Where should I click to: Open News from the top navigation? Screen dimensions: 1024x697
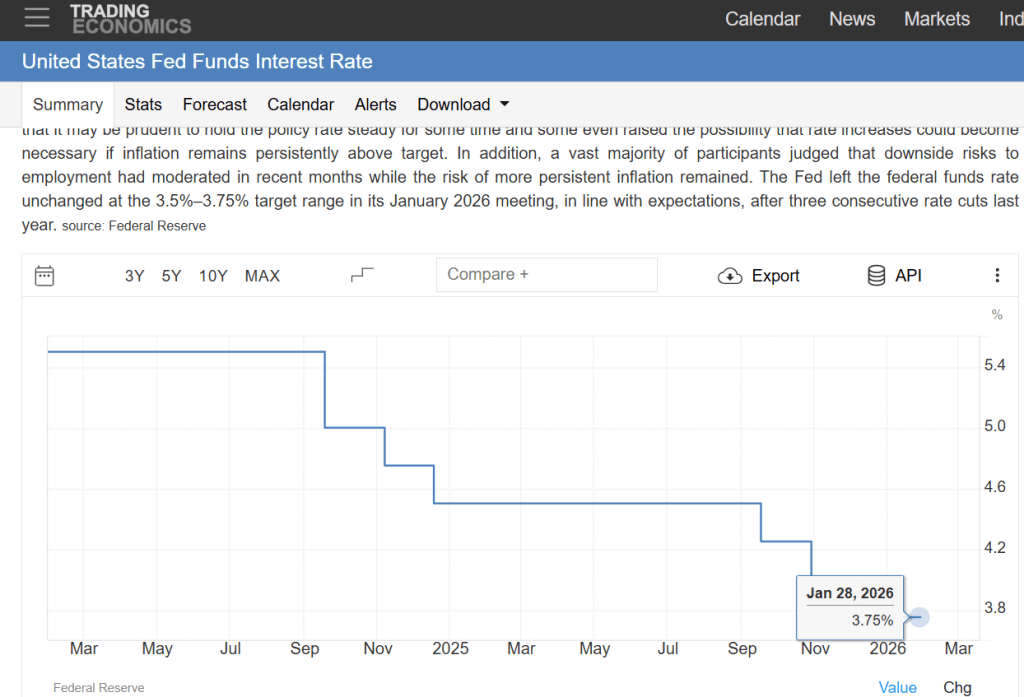coord(852,19)
